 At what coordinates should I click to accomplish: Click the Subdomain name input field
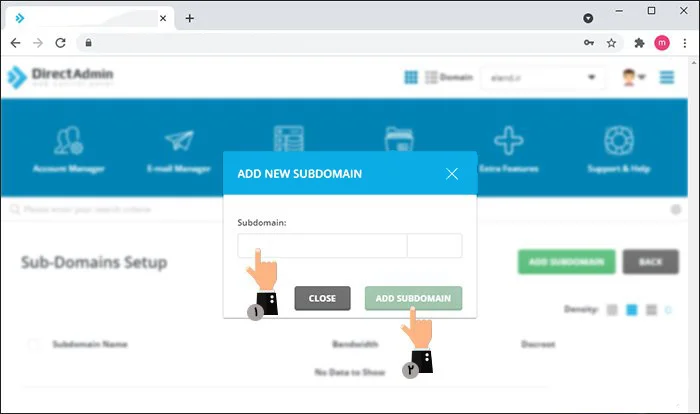point(322,246)
